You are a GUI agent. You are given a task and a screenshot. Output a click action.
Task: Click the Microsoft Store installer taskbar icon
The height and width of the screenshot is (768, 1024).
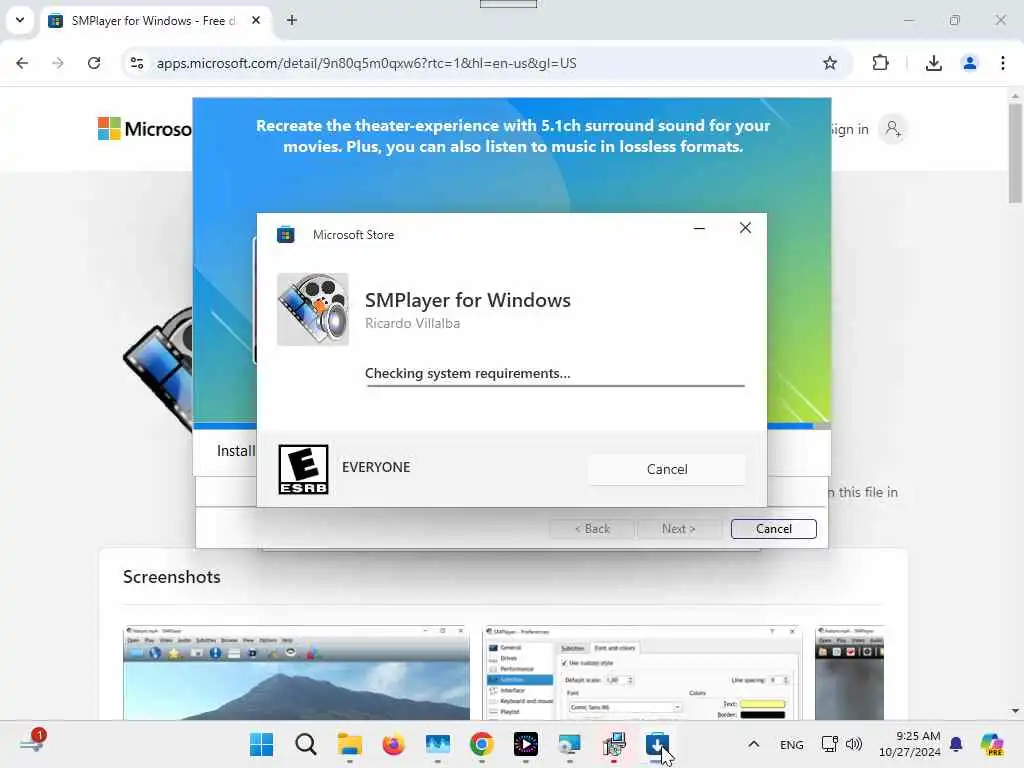pyautogui.click(x=657, y=744)
